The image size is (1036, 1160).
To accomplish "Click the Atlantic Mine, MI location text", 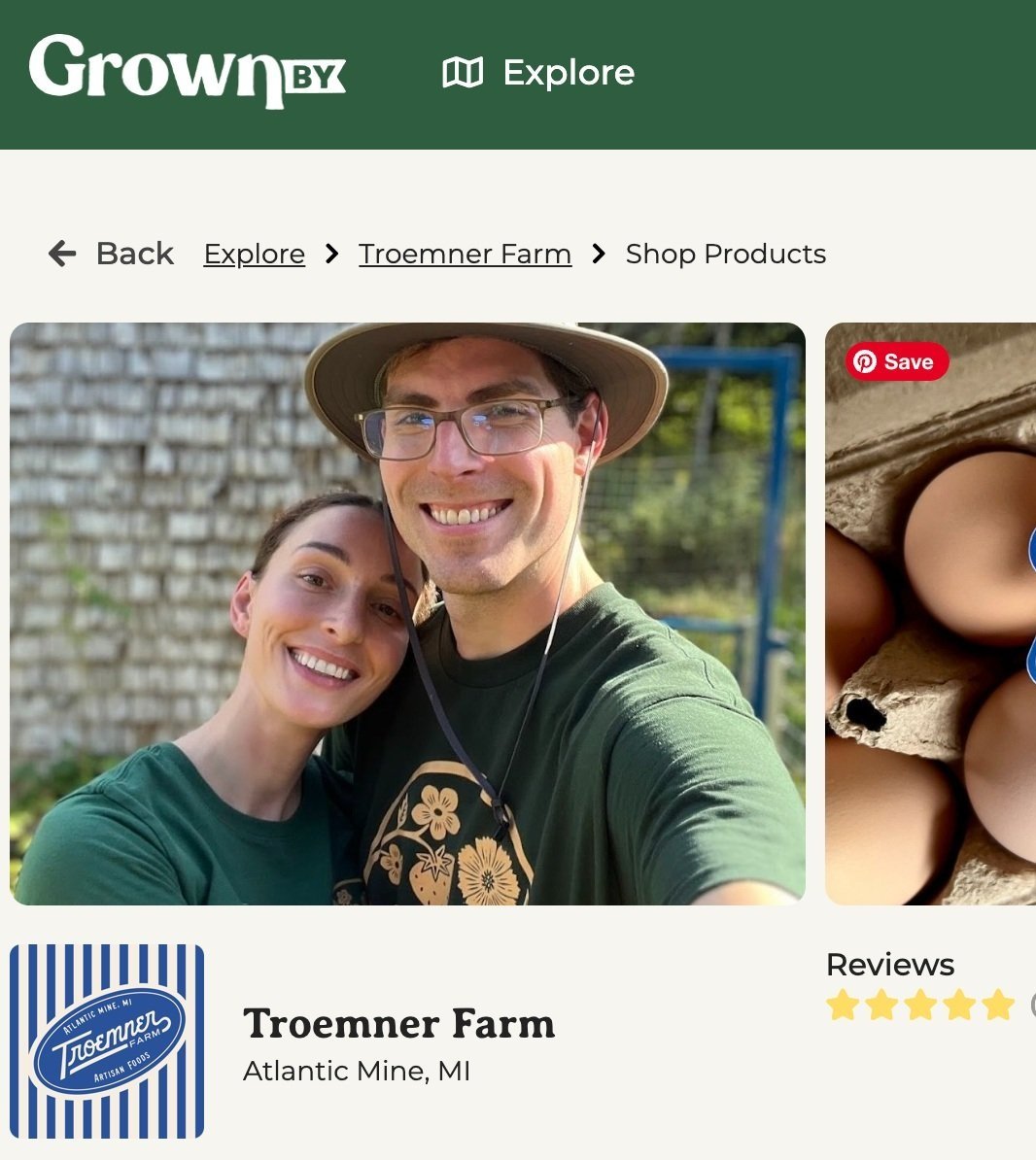I will click(x=357, y=1072).
